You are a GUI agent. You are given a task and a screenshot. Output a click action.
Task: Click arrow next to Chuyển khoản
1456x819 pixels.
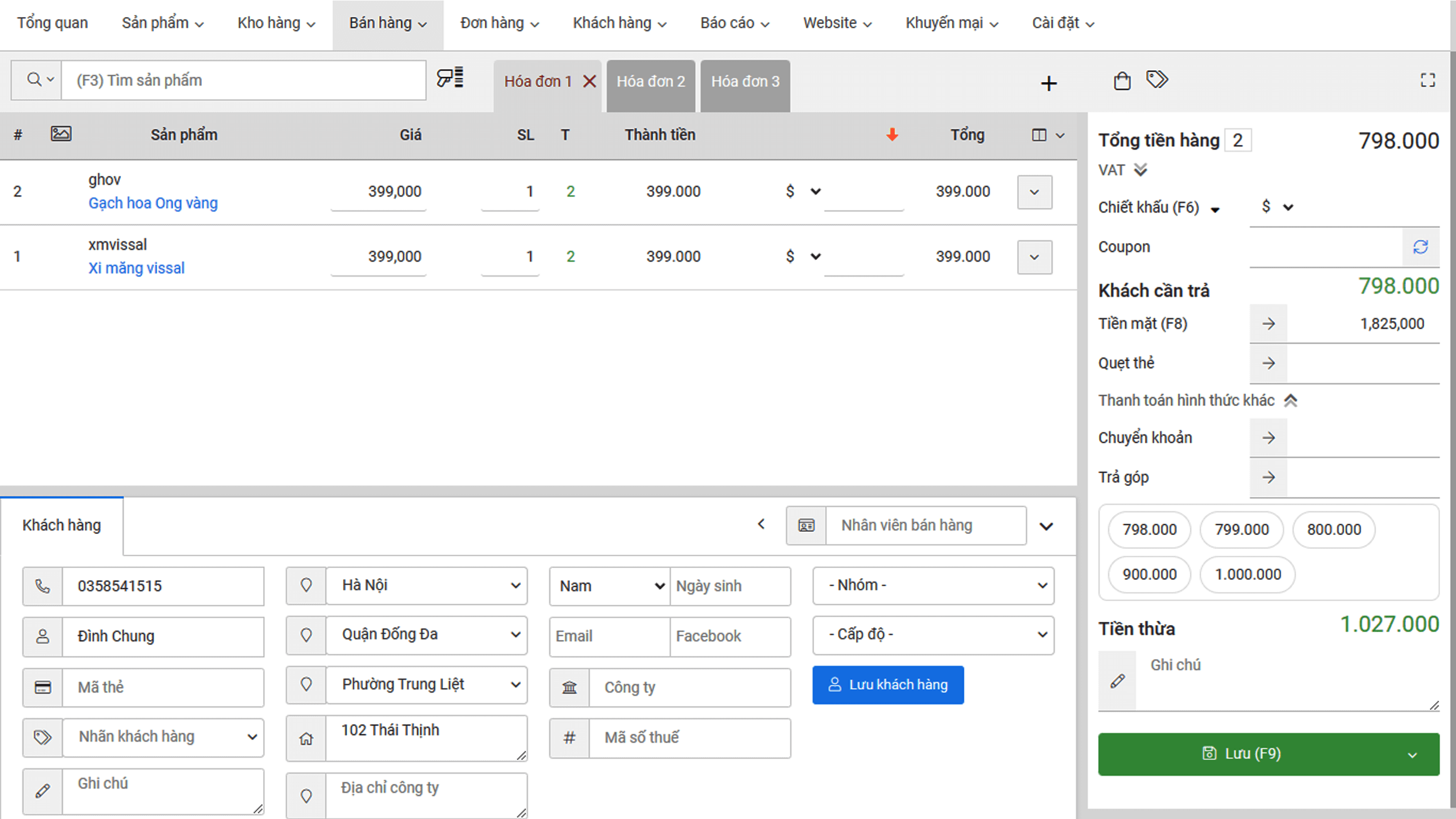(x=1268, y=437)
